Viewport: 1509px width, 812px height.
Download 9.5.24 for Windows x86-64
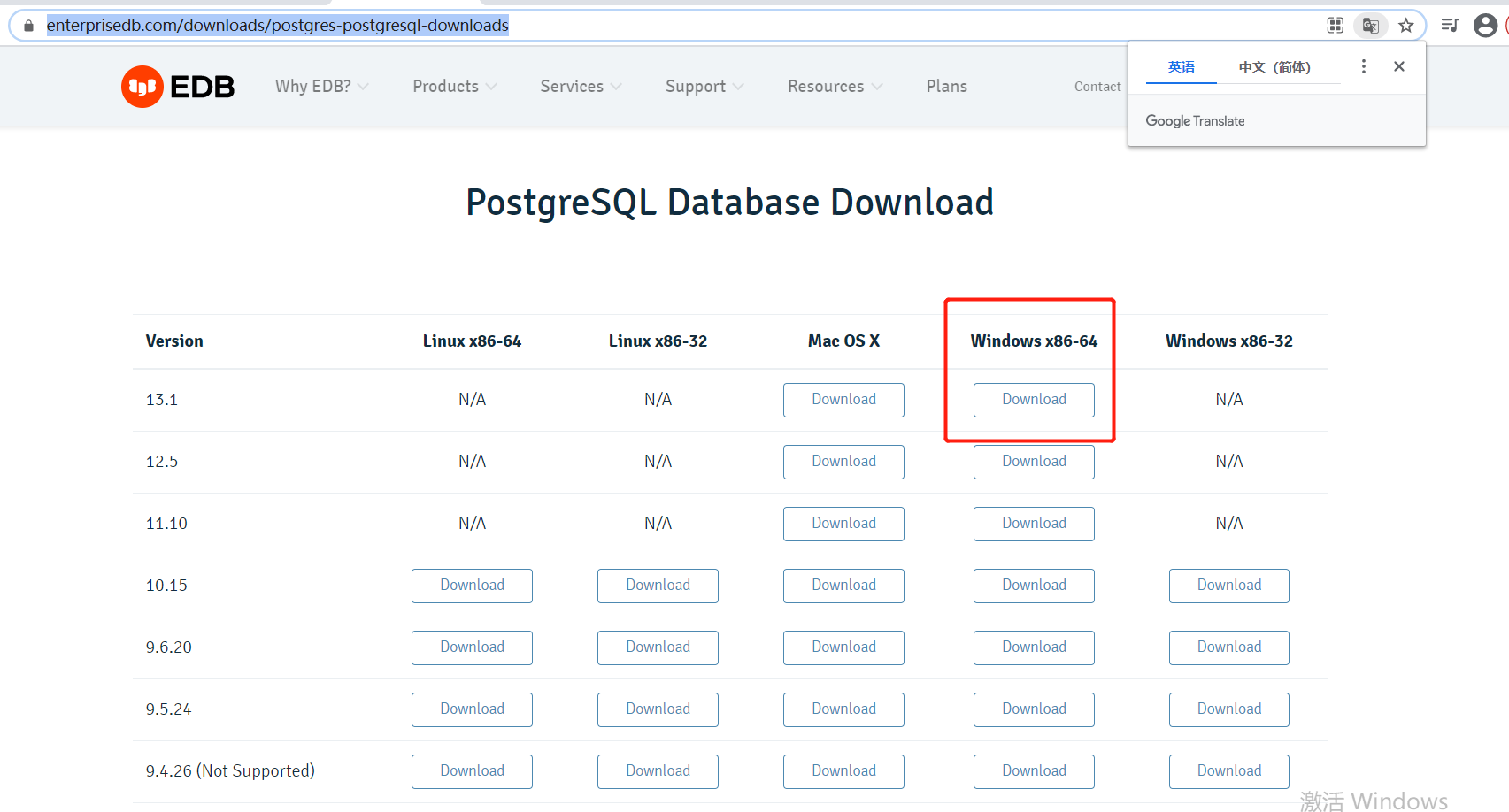point(1034,709)
